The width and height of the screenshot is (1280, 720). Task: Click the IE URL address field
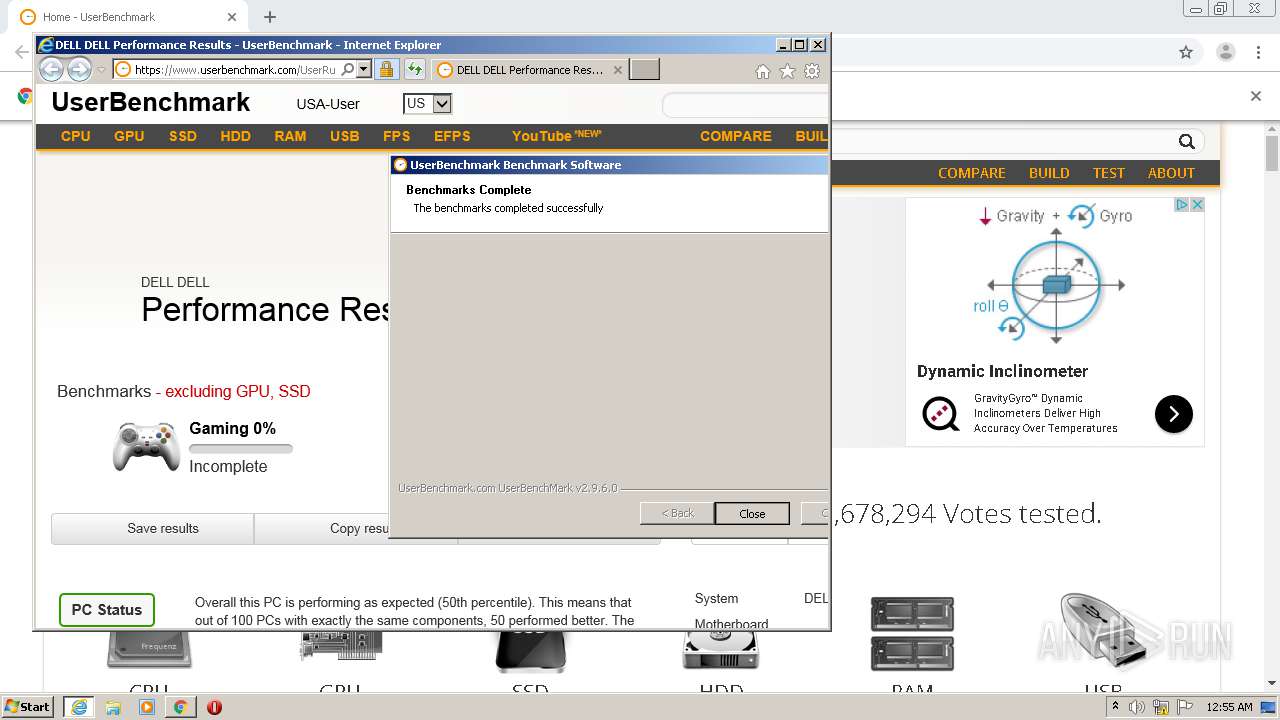234,70
